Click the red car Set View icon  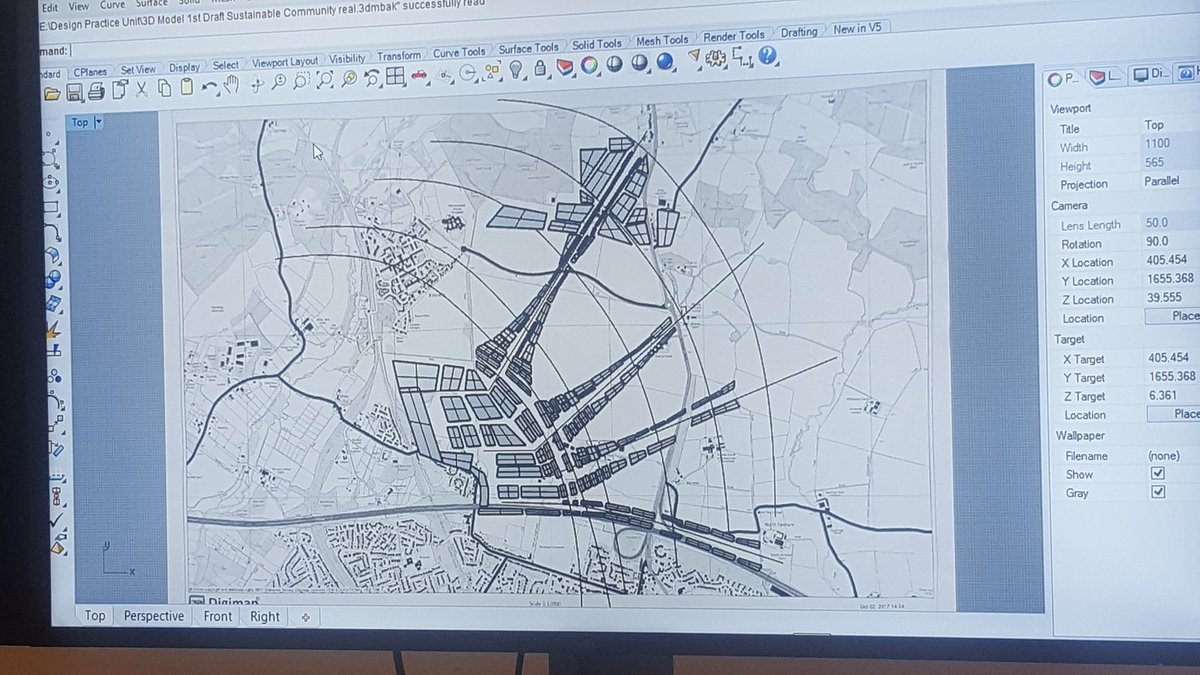[x=420, y=74]
